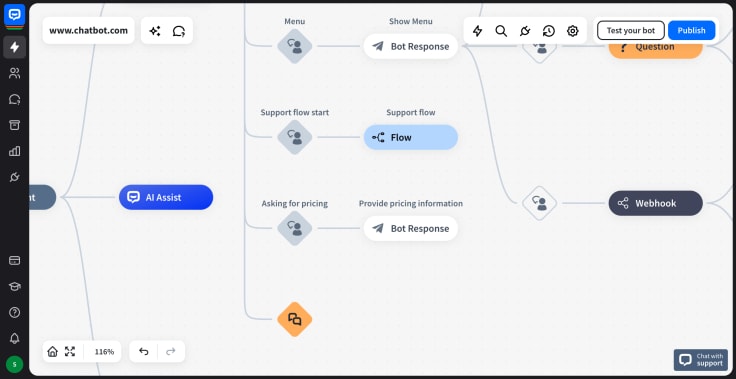
Task: Click the redo arrow
Action: 171,351
